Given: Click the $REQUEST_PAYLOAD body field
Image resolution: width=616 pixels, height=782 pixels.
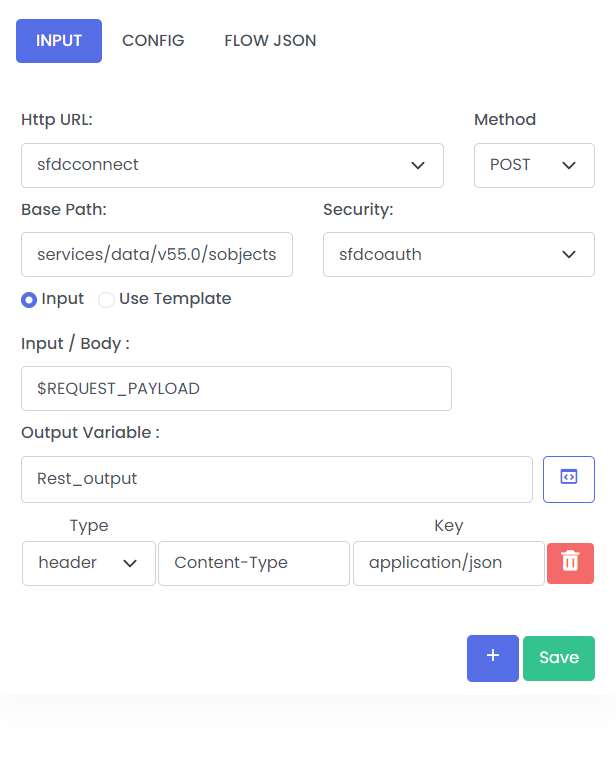Looking at the screenshot, I should pos(236,389).
